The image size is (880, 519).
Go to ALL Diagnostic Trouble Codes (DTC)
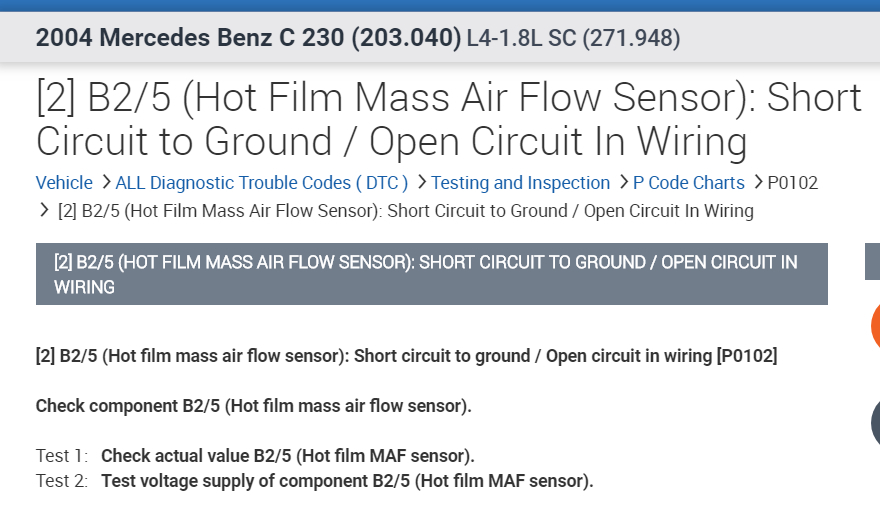tap(262, 183)
